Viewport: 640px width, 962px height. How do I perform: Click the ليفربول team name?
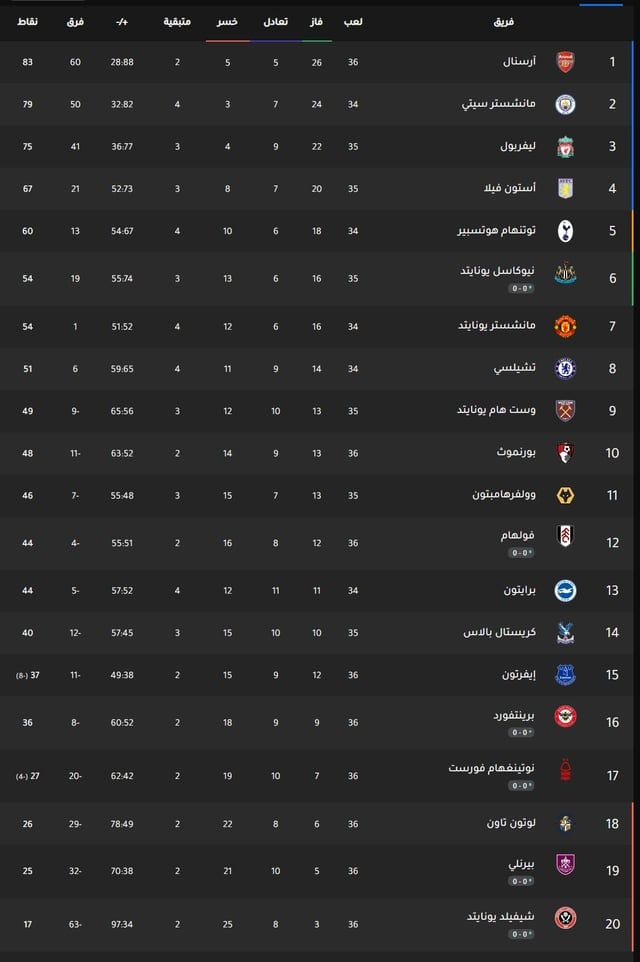coord(520,145)
